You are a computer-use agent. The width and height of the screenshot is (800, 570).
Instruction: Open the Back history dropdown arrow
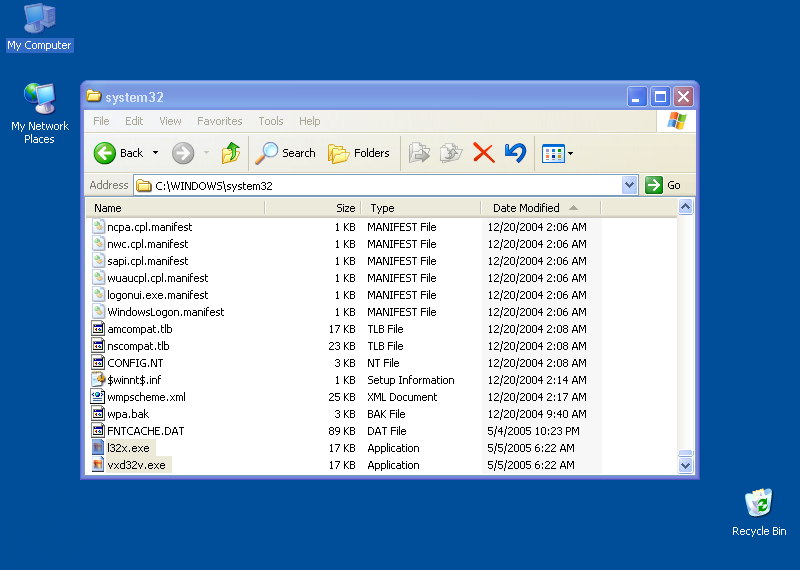click(156, 153)
